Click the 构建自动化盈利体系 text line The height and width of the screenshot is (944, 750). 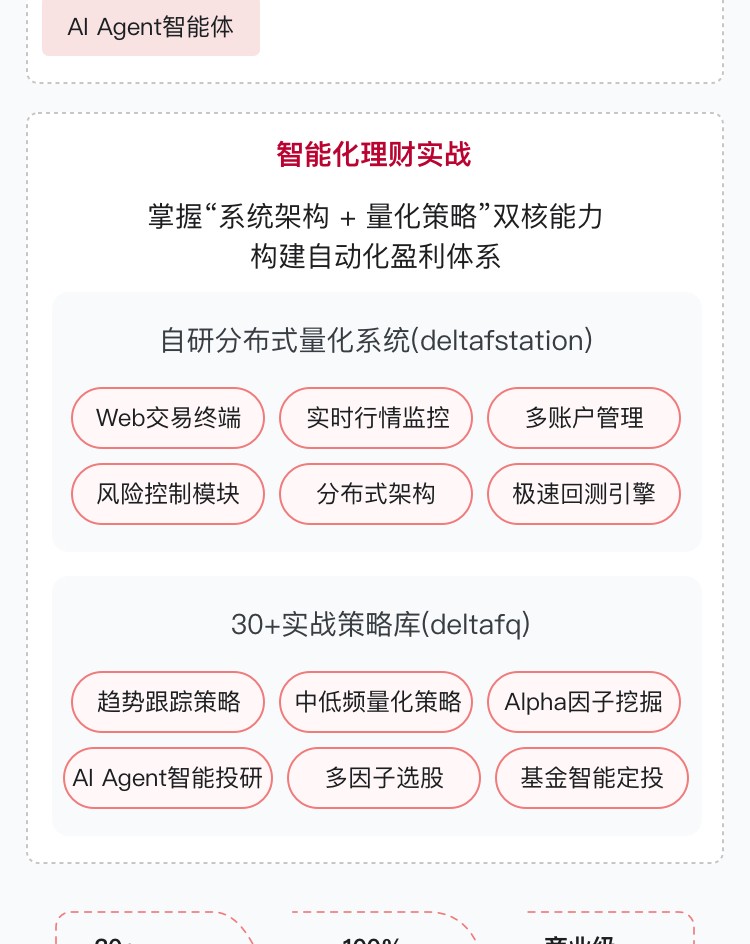(x=375, y=257)
